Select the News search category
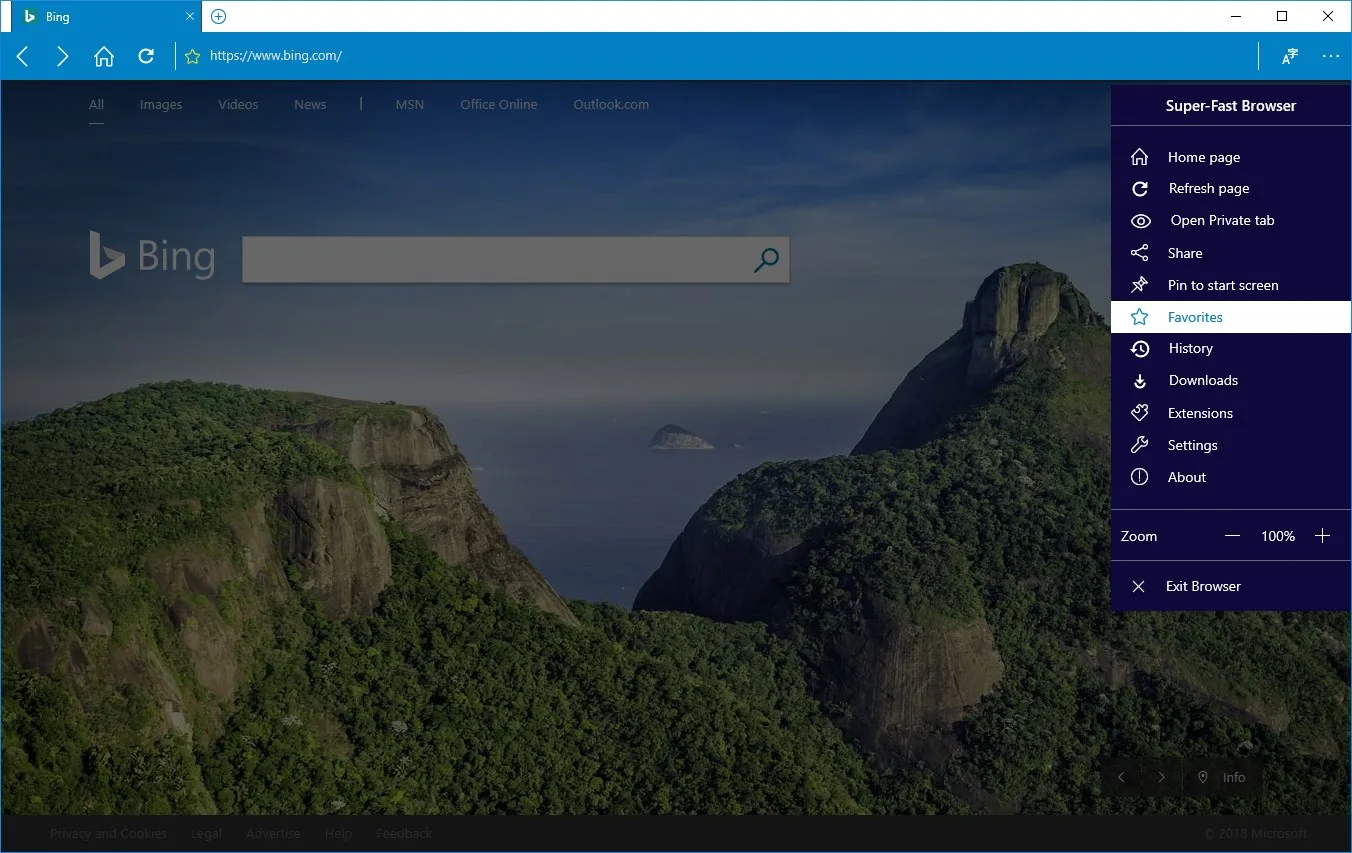The height and width of the screenshot is (853, 1352). (310, 104)
